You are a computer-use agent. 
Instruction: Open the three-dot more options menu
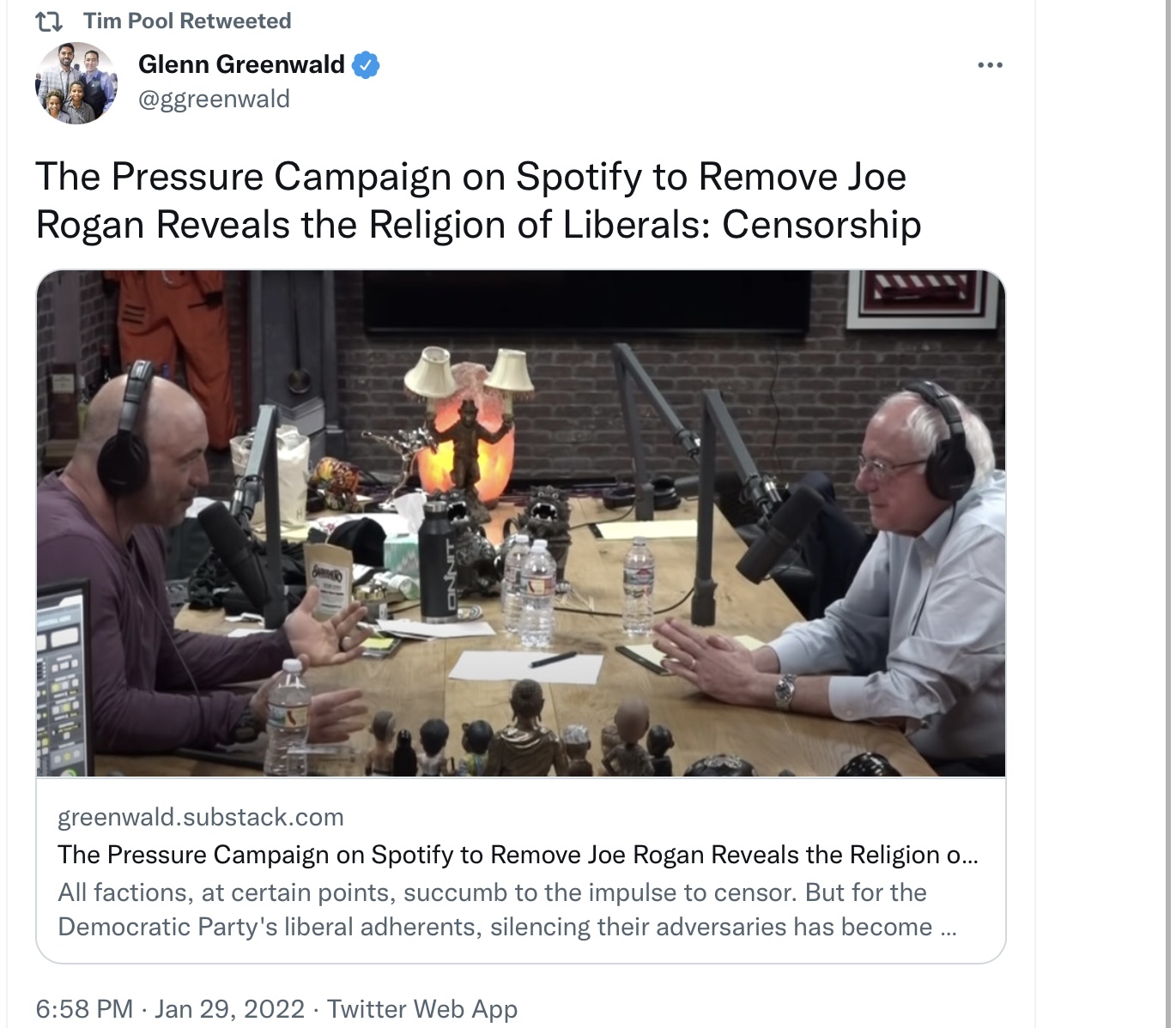(x=990, y=65)
